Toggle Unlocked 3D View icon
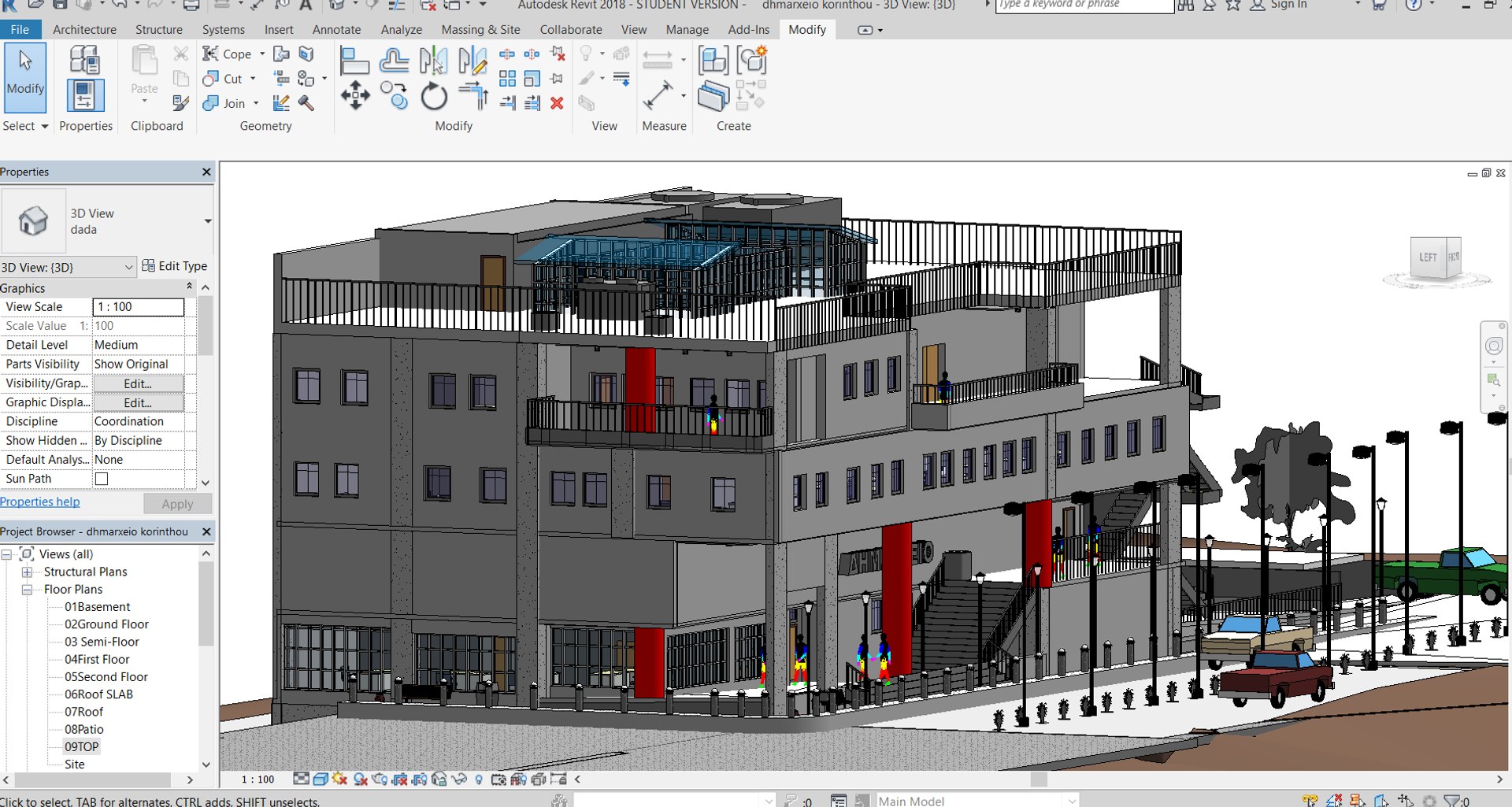1512x807 pixels. pos(439,779)
